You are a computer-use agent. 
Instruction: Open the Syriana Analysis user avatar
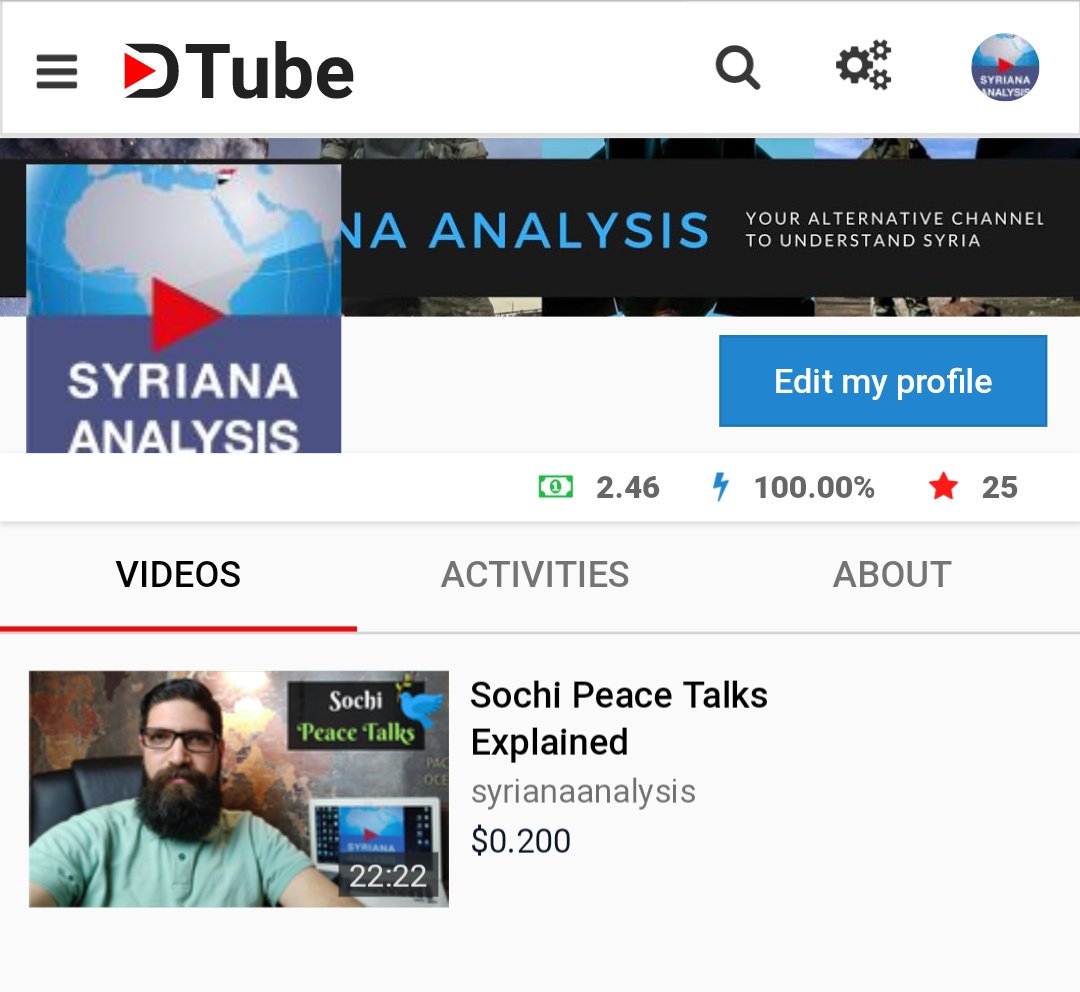pyautogui.click(x=1005, y=67)
